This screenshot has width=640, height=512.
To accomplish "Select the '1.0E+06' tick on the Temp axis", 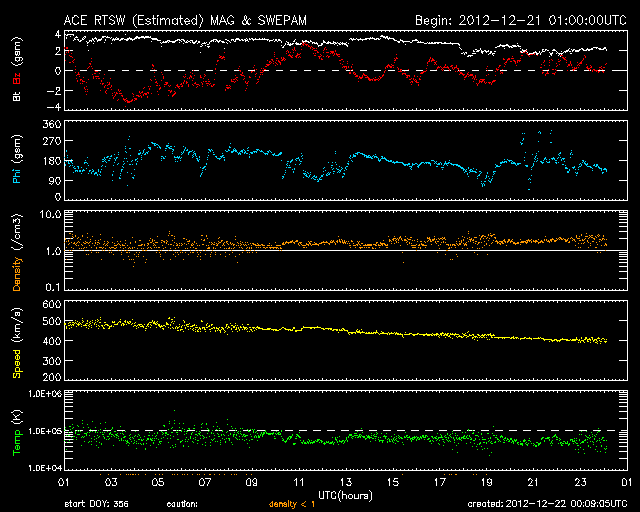I will click(x=45, y=394).
